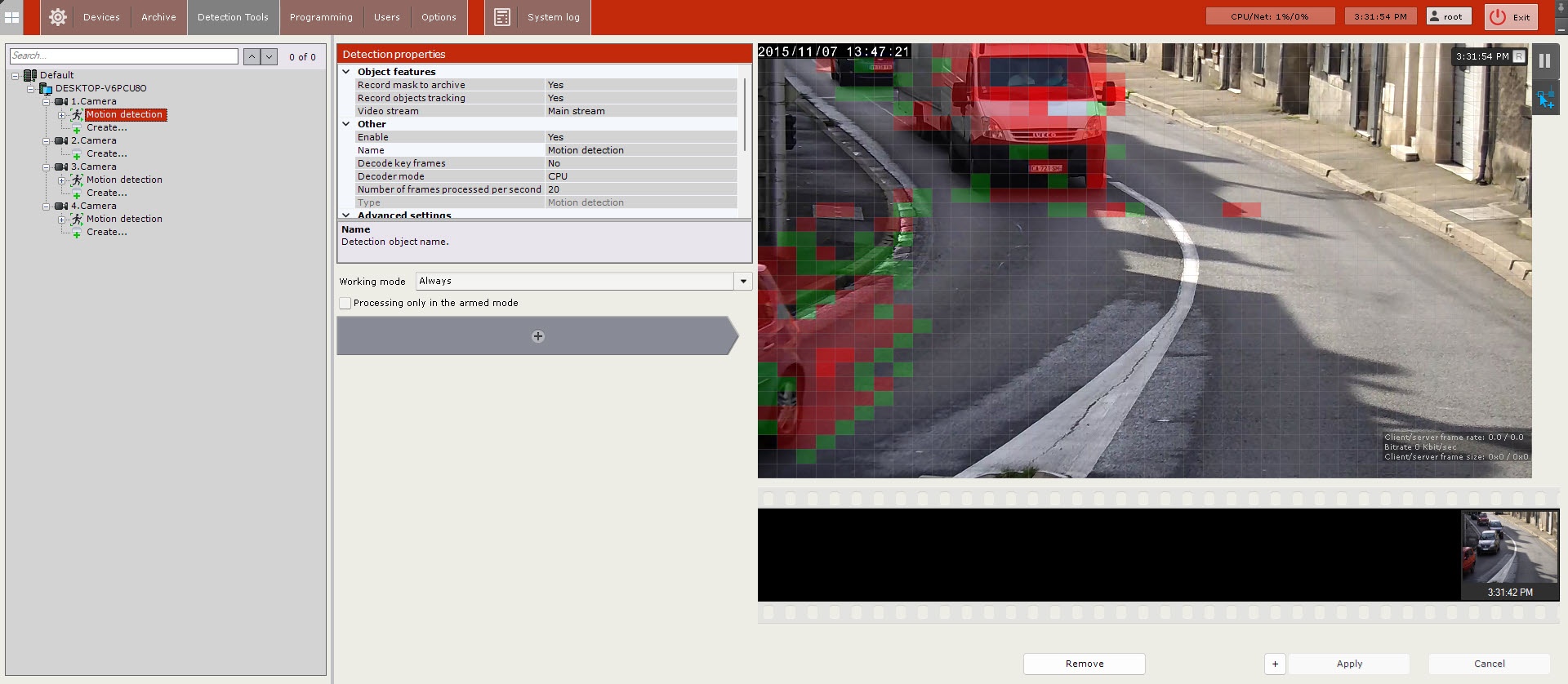This screenshot has height=684, width=1568.
Task: Switch to the Archive tab
Action: click(158, 17)
